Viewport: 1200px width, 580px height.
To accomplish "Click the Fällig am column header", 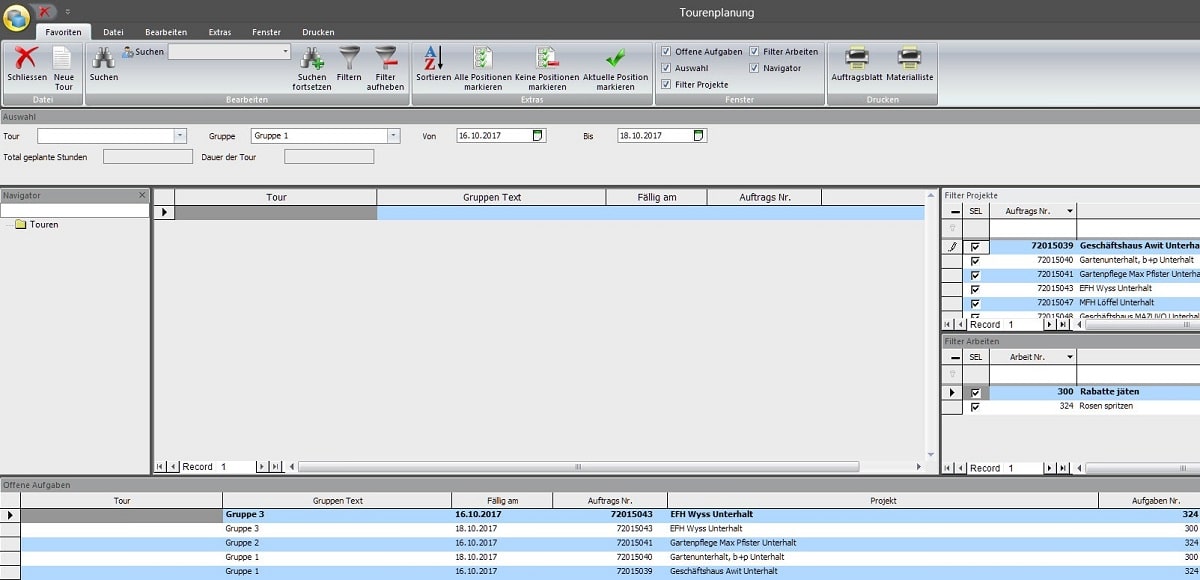I will click(x=656, y=197).
